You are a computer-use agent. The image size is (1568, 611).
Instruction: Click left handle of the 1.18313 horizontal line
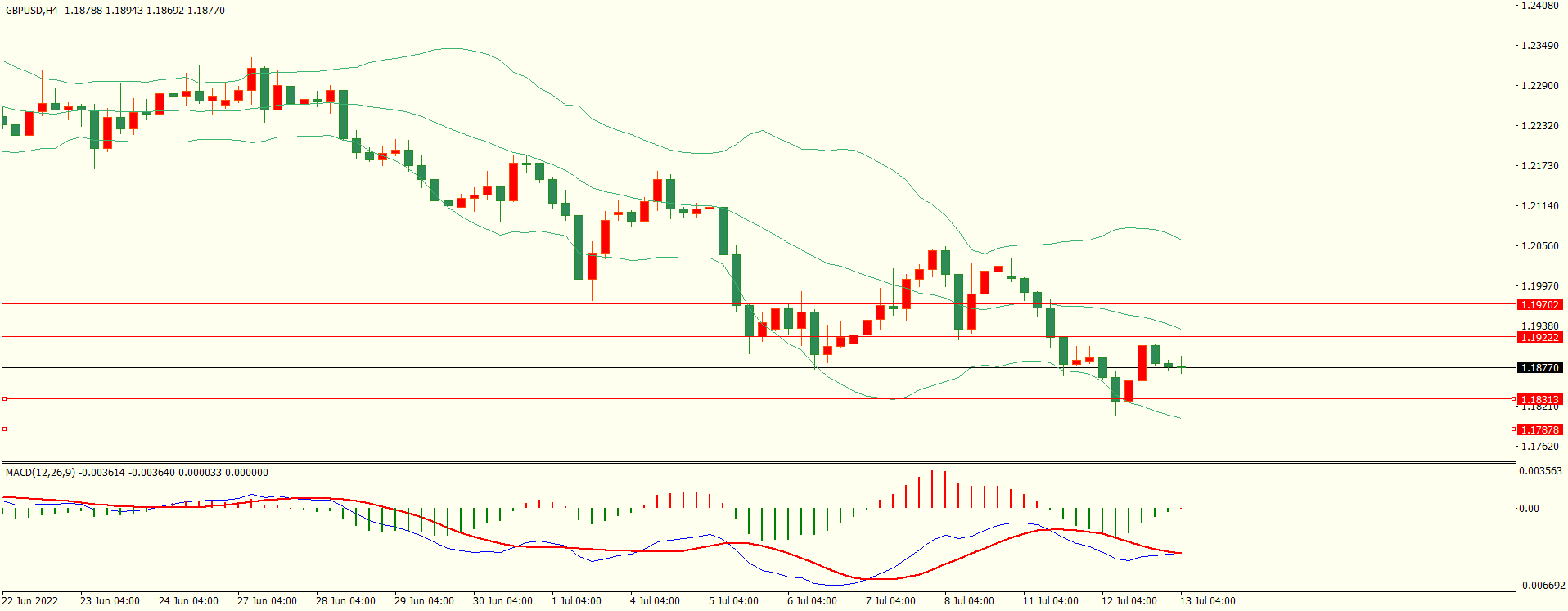4,398
